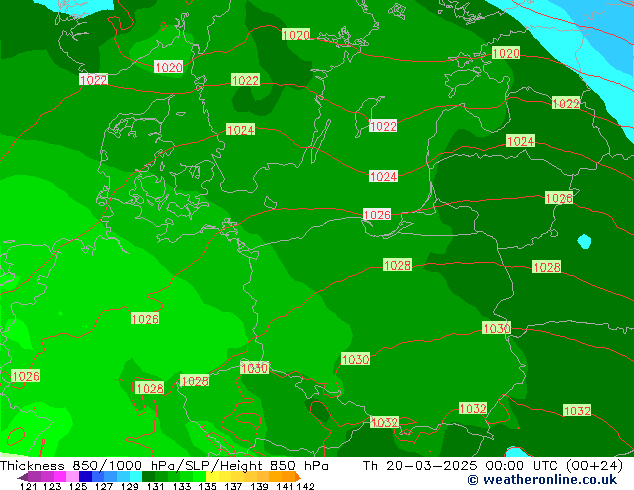Click the dark blue legend color swatch
The height and width of the screenshot is (490, 634).
click(x=85, y=476)
